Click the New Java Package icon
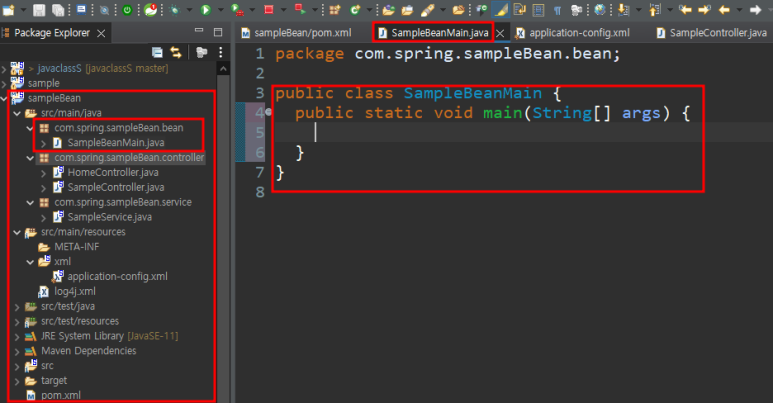 [x=335, y=9]
